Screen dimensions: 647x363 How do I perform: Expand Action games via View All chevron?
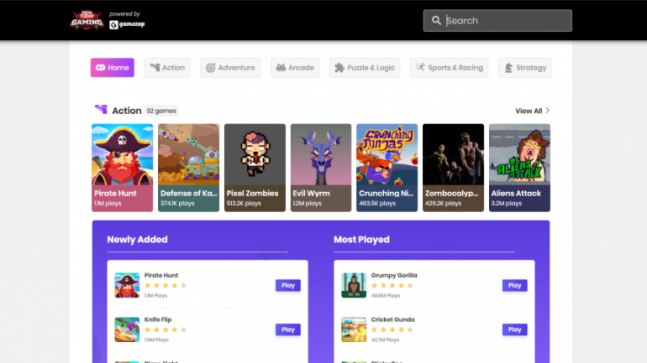548,111
